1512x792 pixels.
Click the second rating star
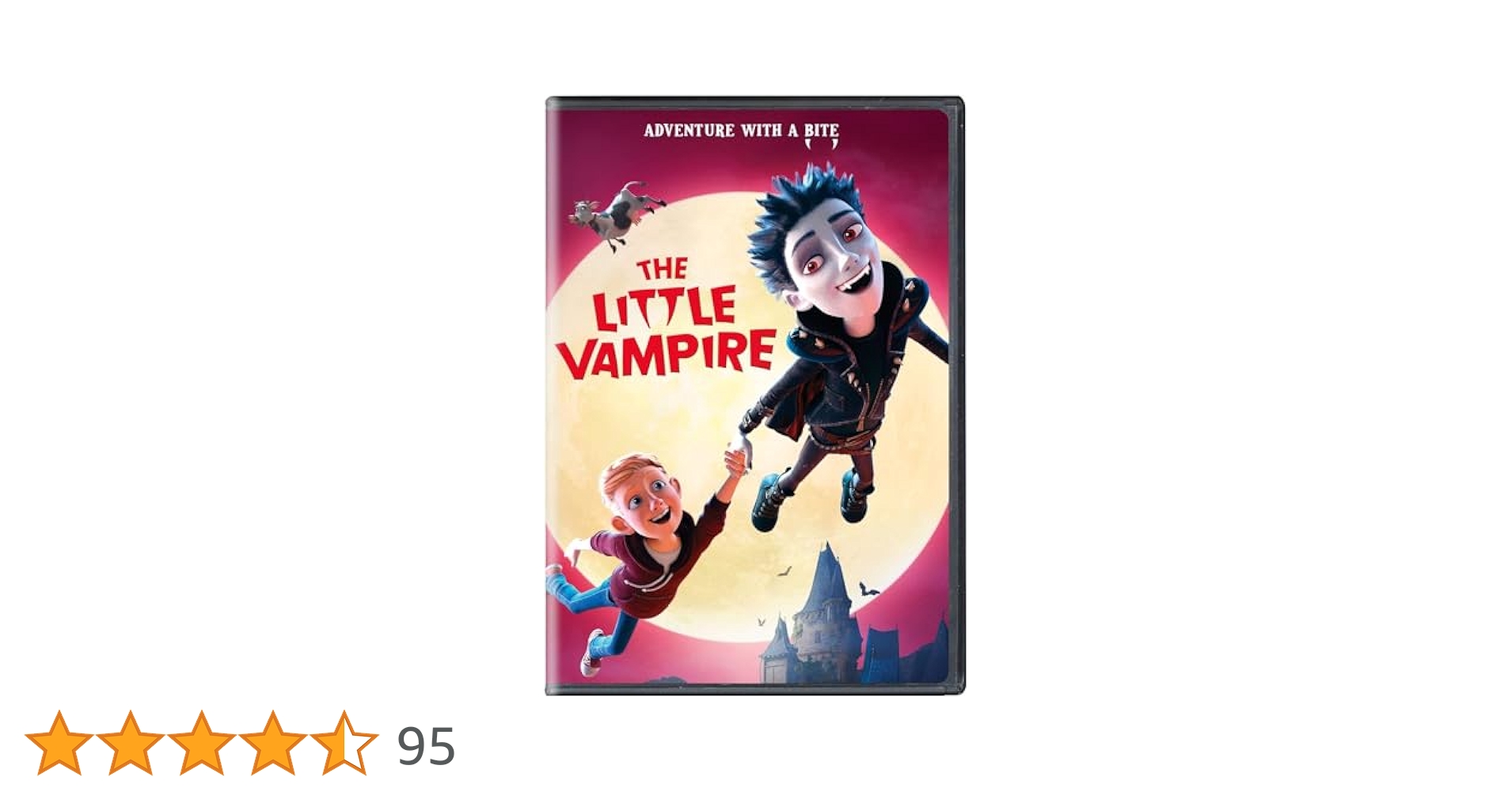pyautogui.click(x=131, y=742)
